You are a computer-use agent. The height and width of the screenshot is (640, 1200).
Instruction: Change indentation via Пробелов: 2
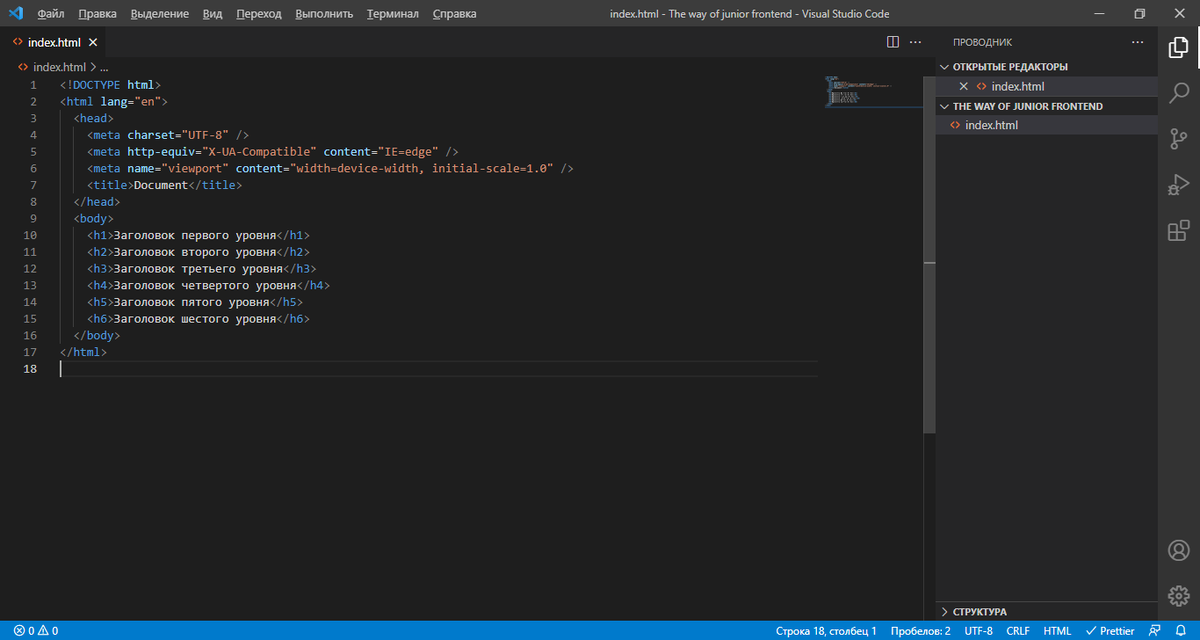click(920, 631)
